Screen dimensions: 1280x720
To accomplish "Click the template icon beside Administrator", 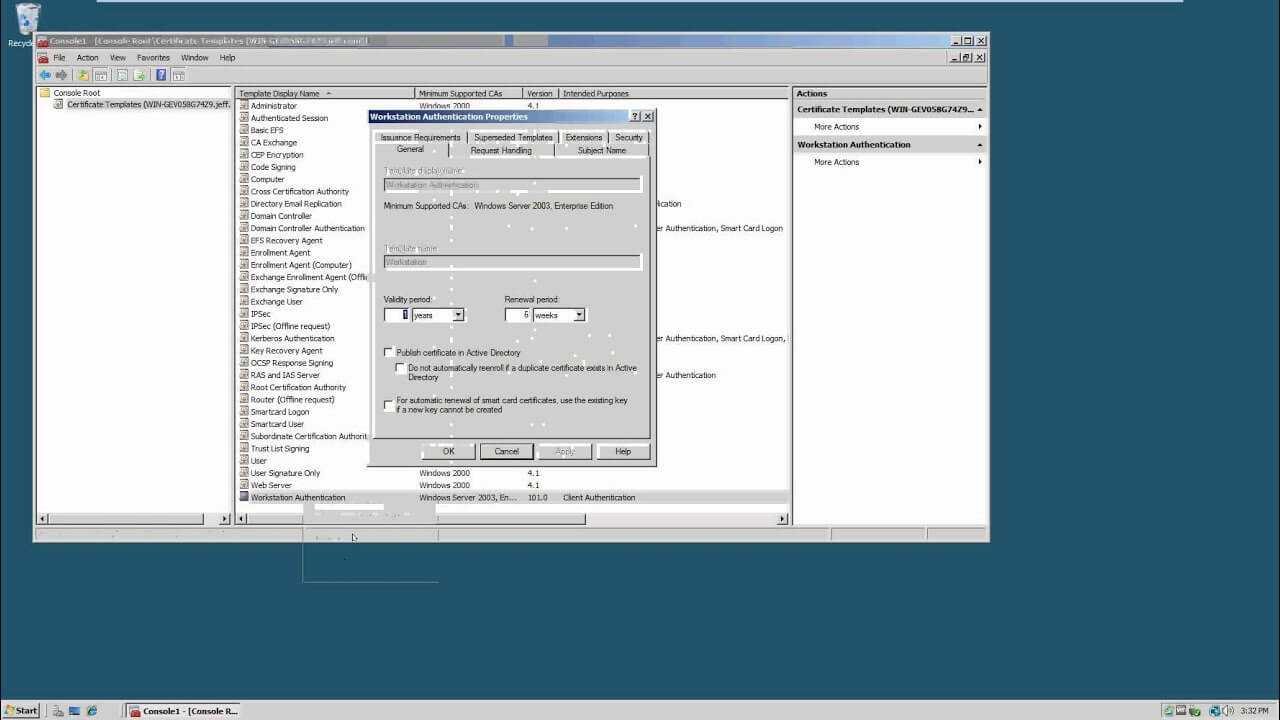I will click(244, 105).
